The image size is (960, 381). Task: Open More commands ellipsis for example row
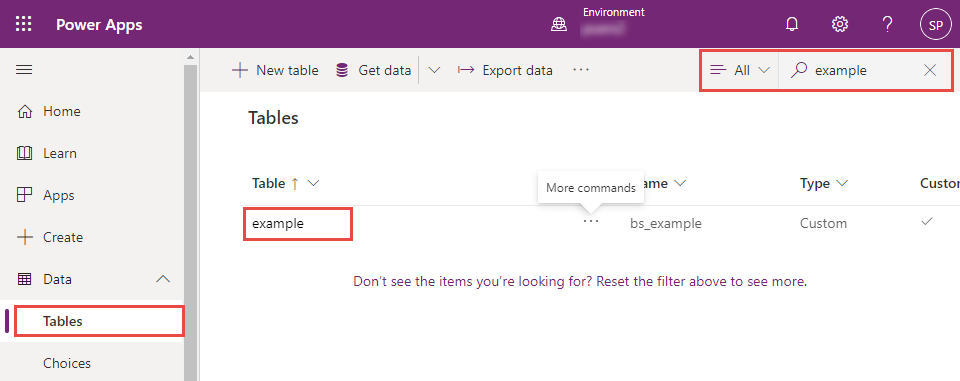pyautogui.click(x=591, y=221)
